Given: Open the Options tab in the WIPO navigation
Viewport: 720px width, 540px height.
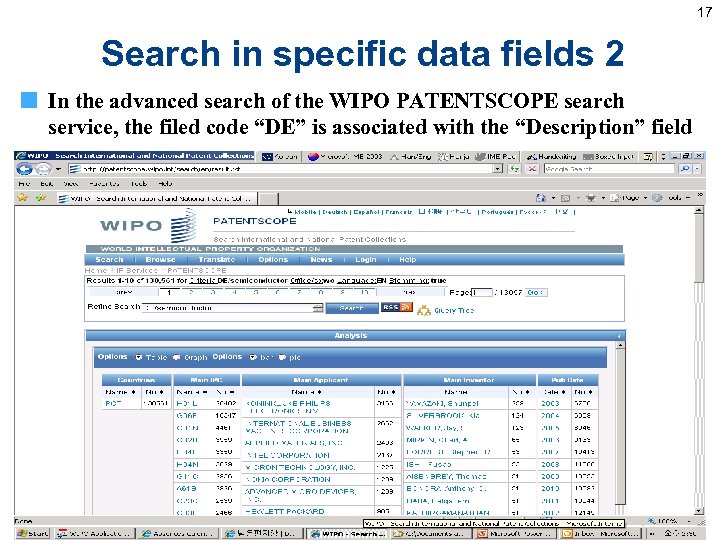Looking at the screenshot, I should coord(273,259).
